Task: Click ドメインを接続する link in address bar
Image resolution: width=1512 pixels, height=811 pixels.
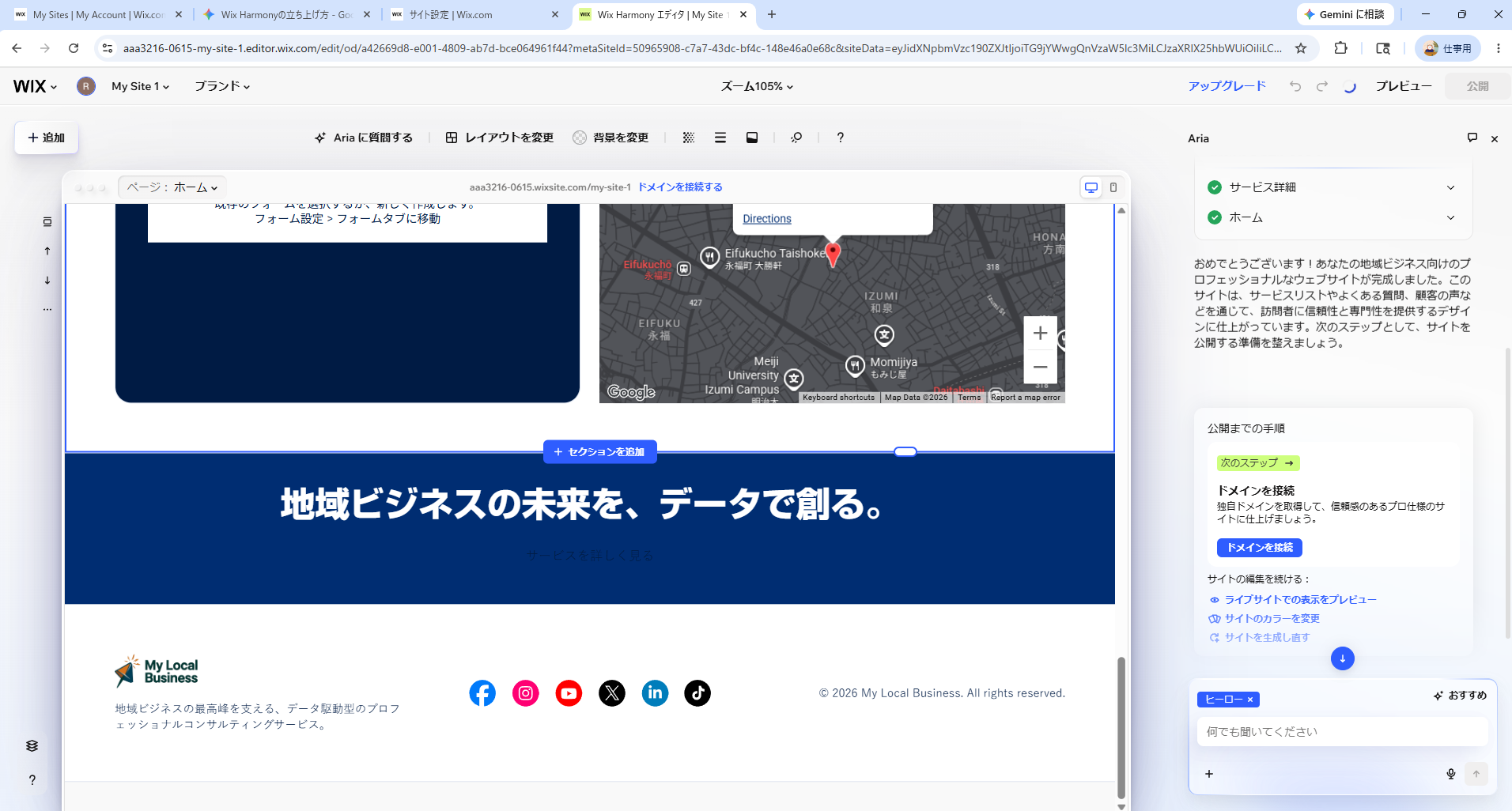Action: (x=680, y=187)
